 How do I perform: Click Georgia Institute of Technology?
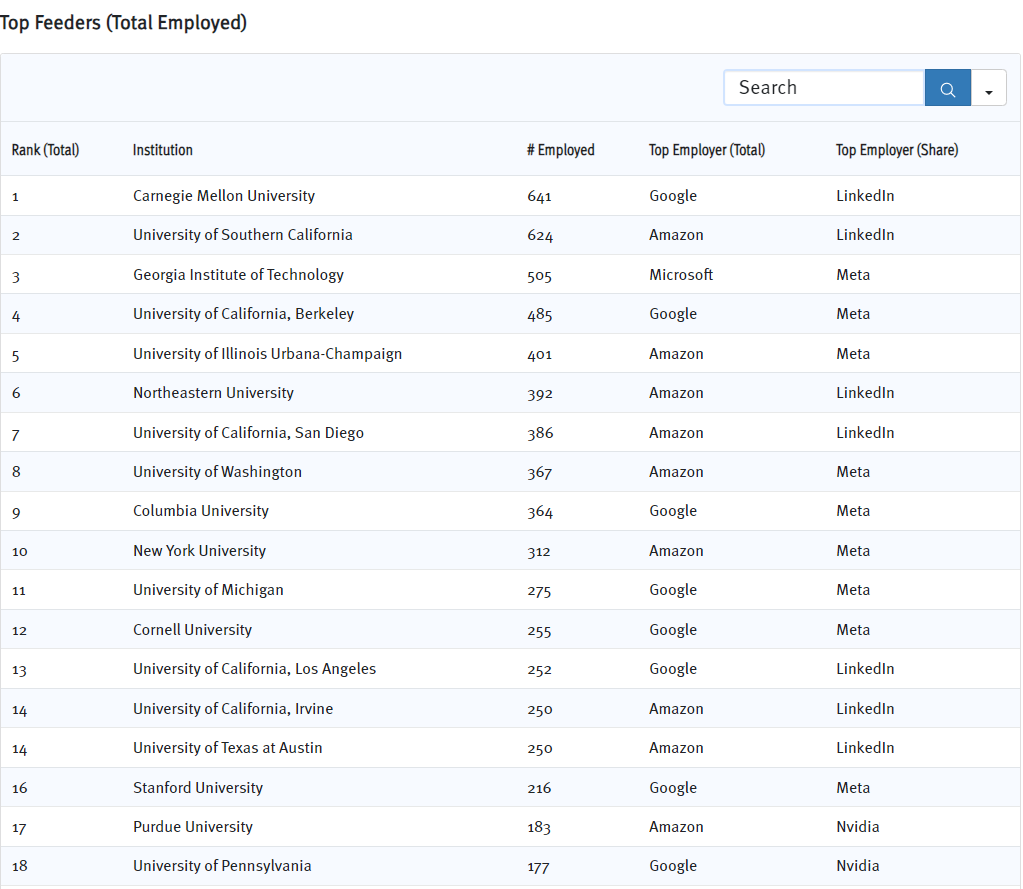(238, 275)
